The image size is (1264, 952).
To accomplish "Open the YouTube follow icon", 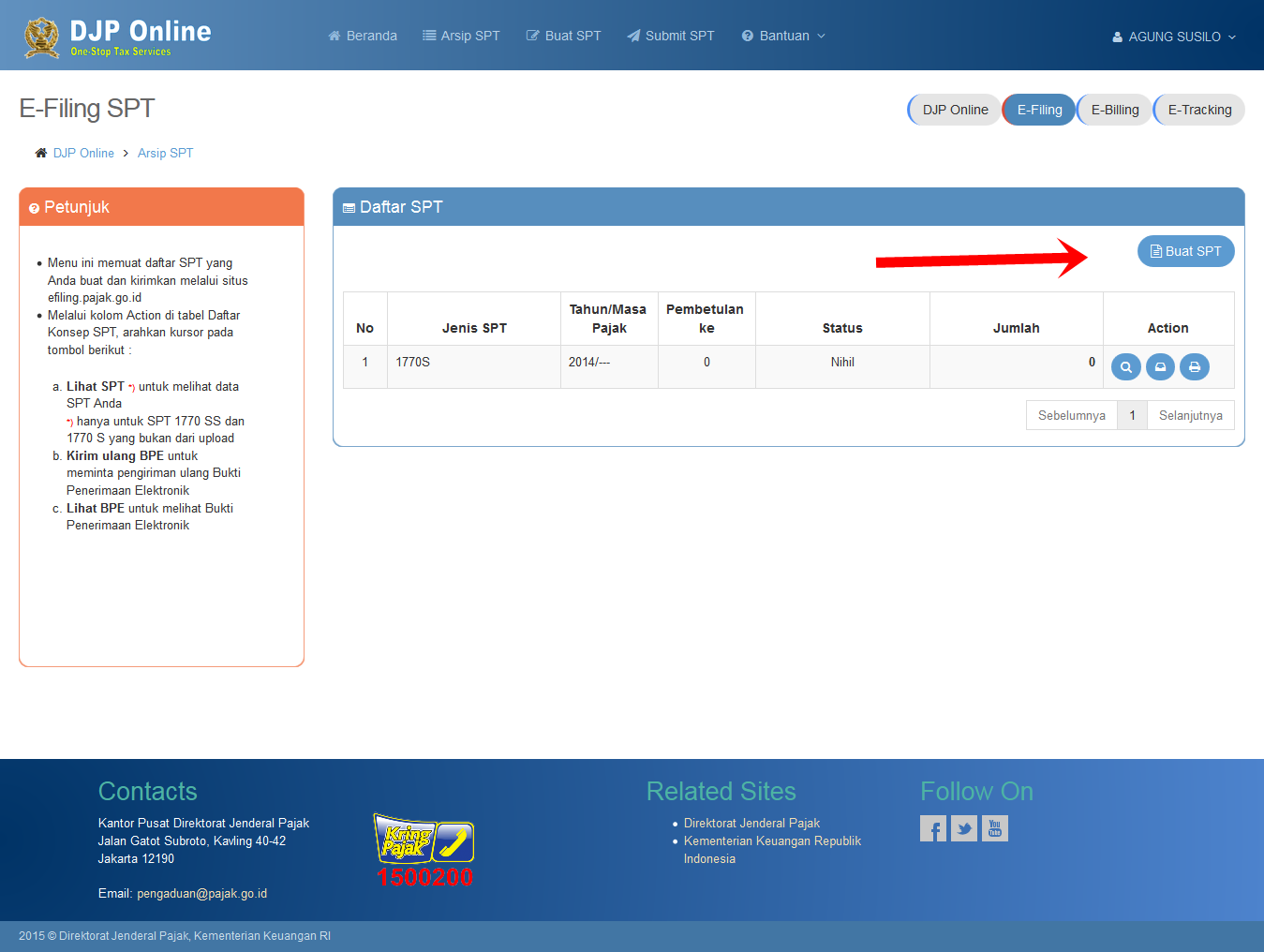I will 995,828.
